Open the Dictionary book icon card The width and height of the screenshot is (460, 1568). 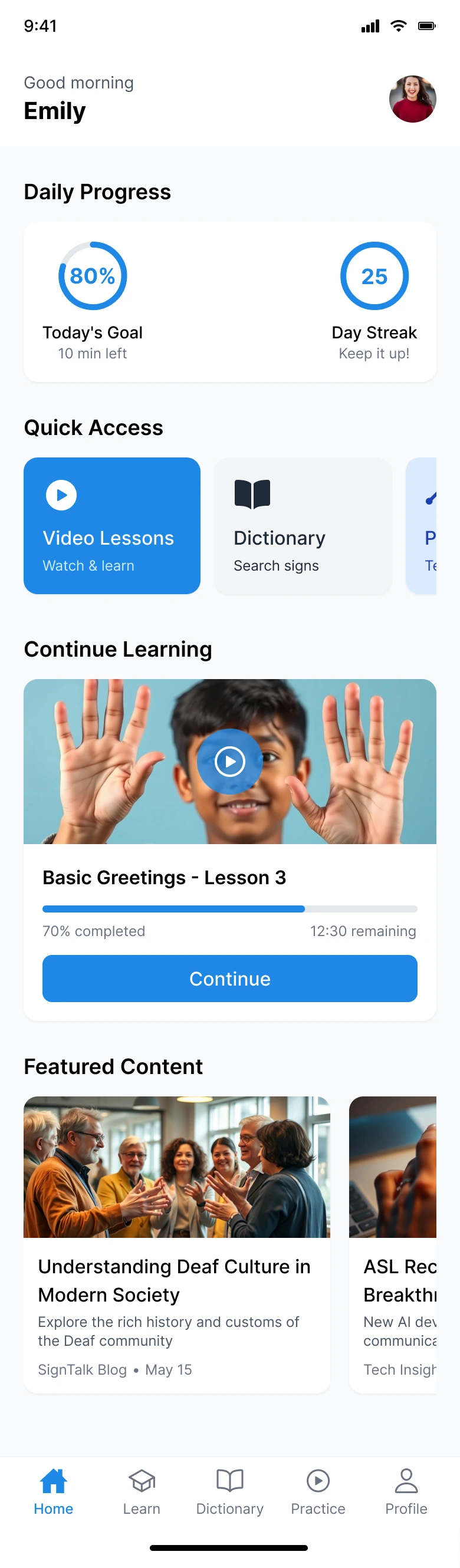303,525
